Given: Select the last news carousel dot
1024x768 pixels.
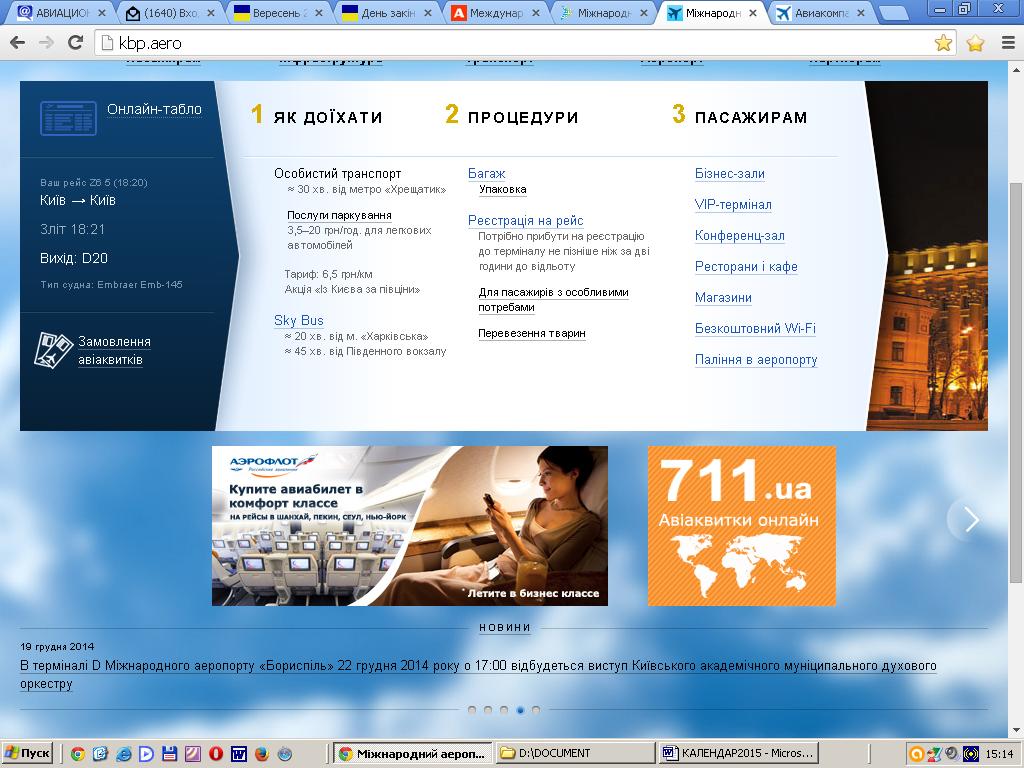Looking at the screenshot, I should point(536,710).
